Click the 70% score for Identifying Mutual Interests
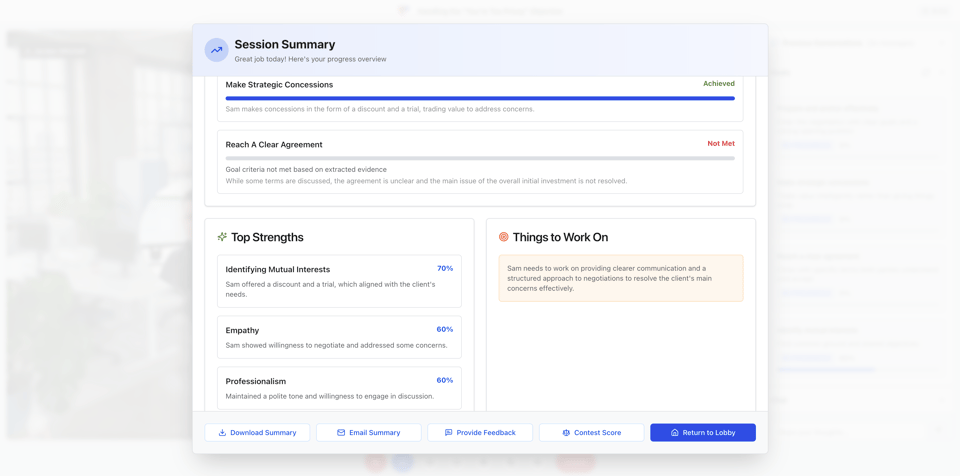 tap(445, 269)
